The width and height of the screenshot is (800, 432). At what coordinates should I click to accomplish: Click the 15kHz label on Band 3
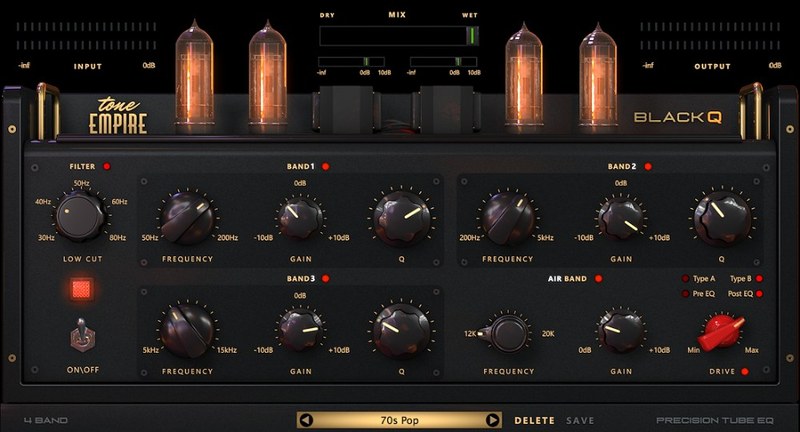(x=227, y=350)
